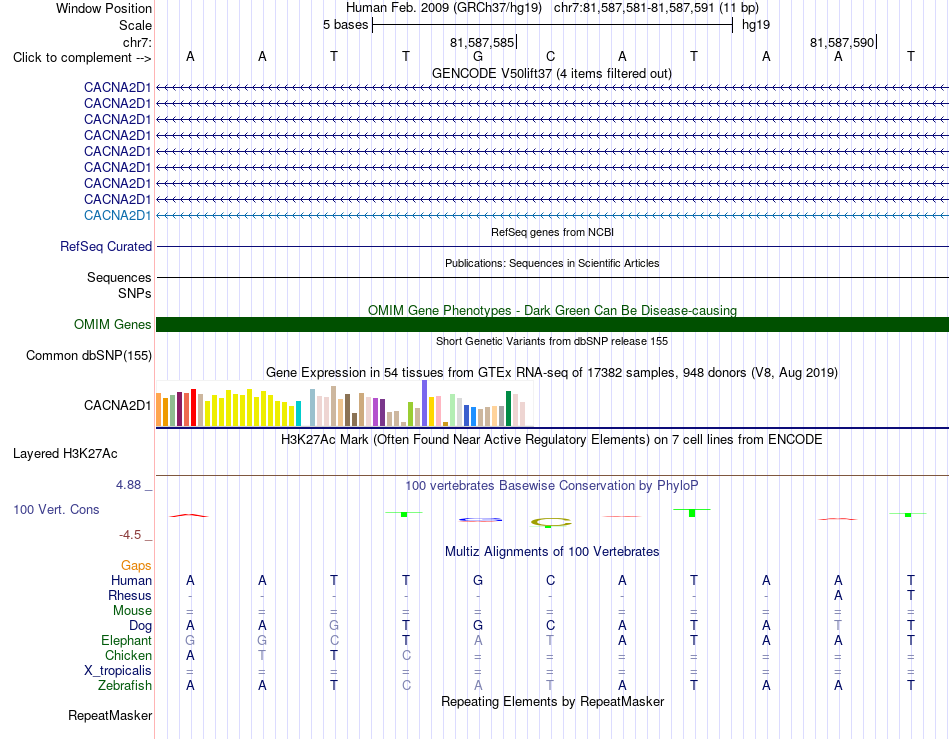Image resolution: width=950 pixels, height=739 pixels.
Task: Click the Elephant species label
Action: click(127, 640)
